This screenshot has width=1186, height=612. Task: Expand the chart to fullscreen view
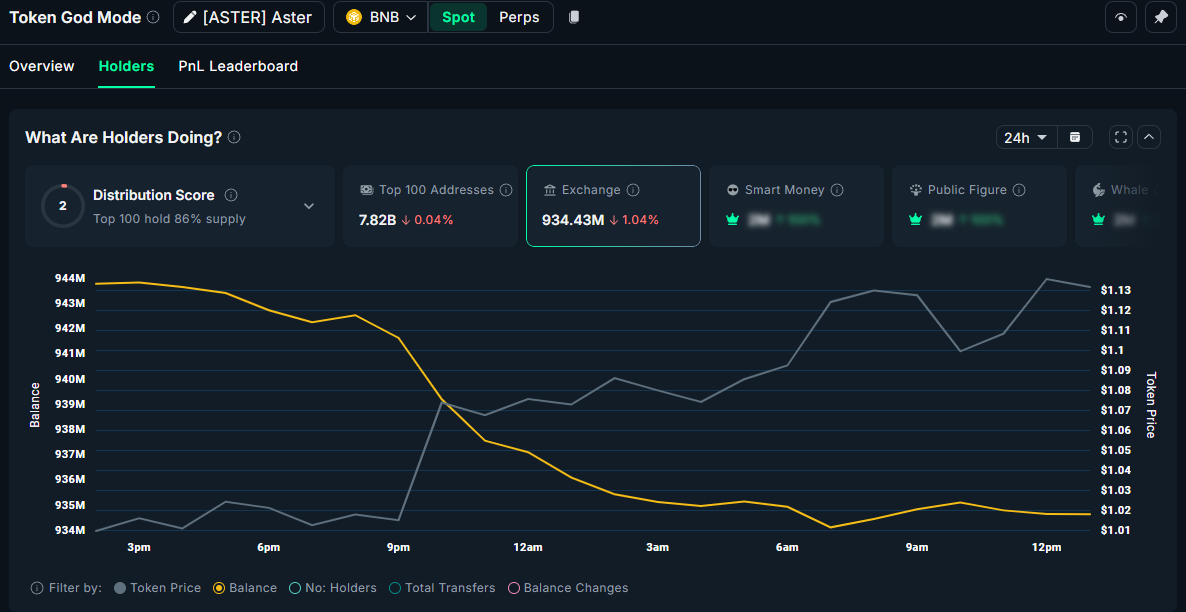coord(1120,137)
